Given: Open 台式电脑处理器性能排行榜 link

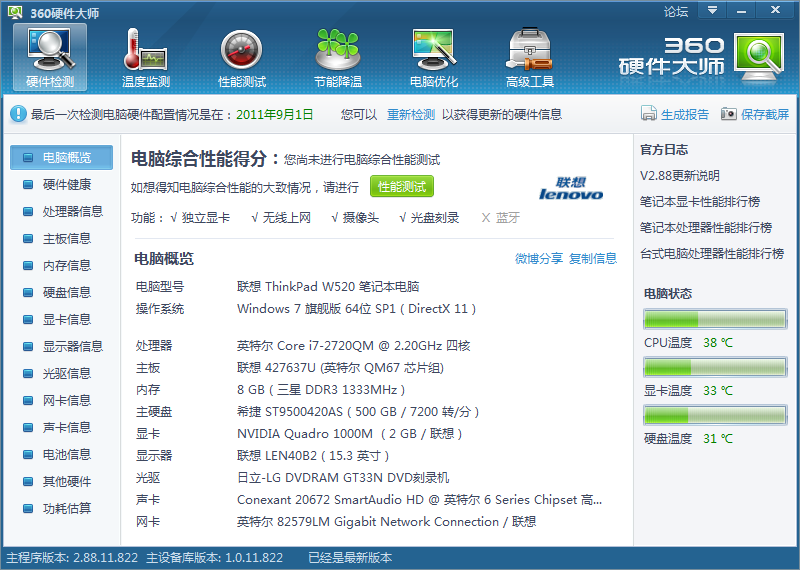Looking at the screenshot, I should click(x=712, y=254).
